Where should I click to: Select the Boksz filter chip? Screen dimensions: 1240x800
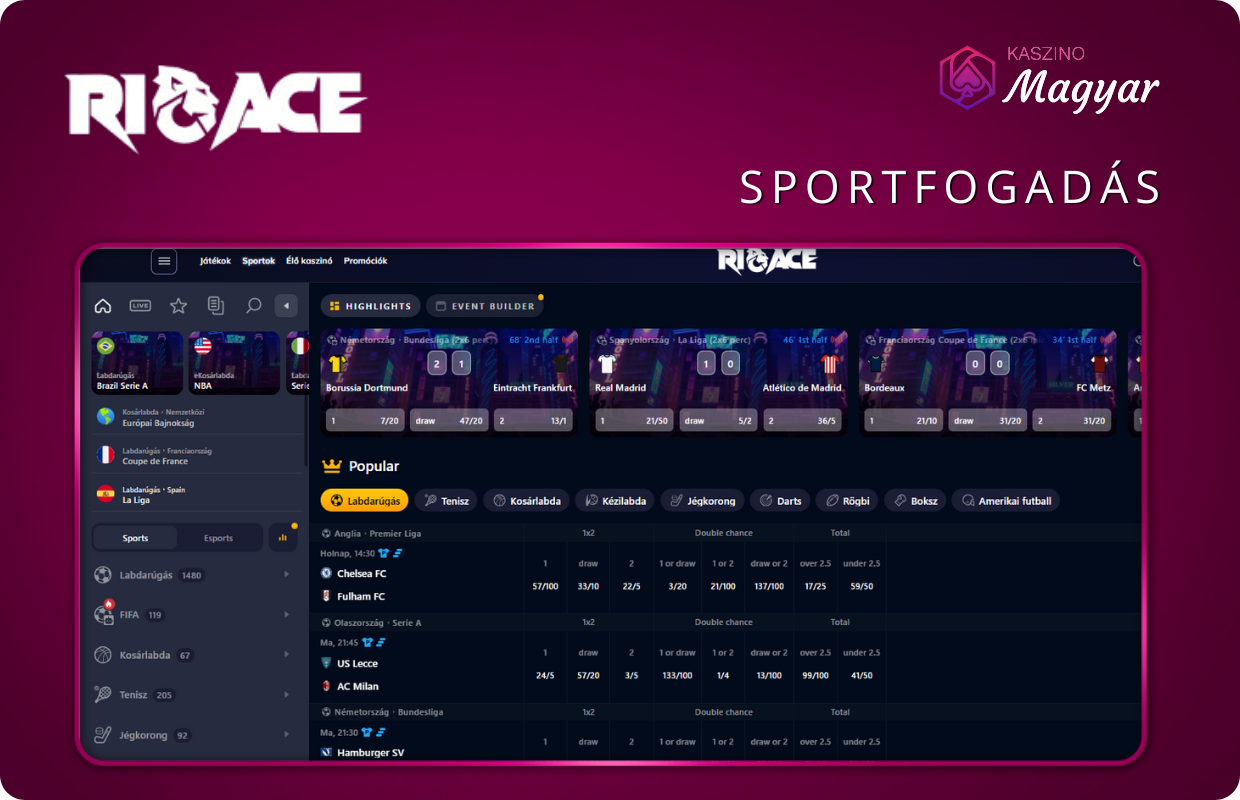coord(915,501)
